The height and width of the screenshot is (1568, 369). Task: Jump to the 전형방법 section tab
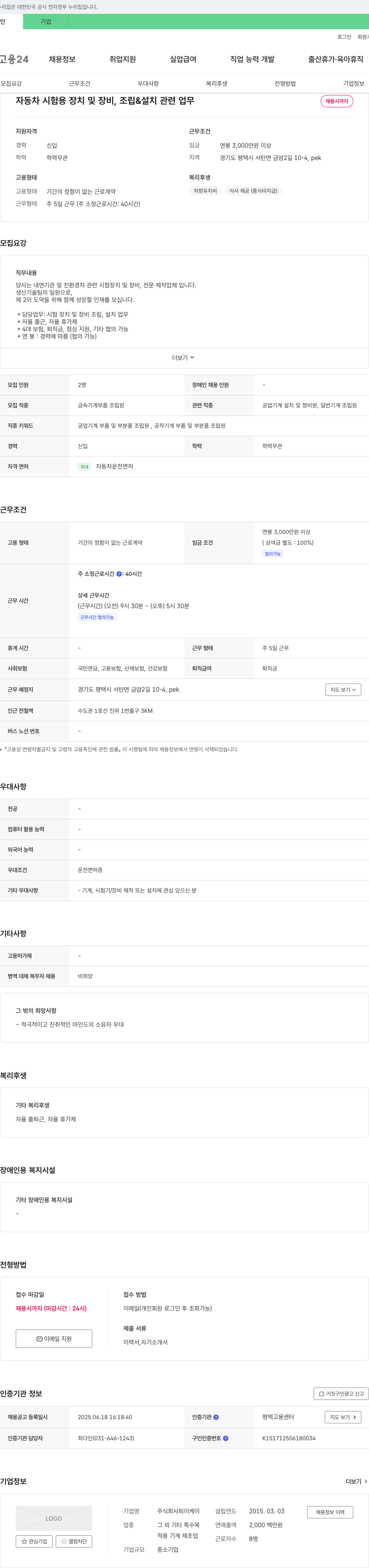[285, 83]
